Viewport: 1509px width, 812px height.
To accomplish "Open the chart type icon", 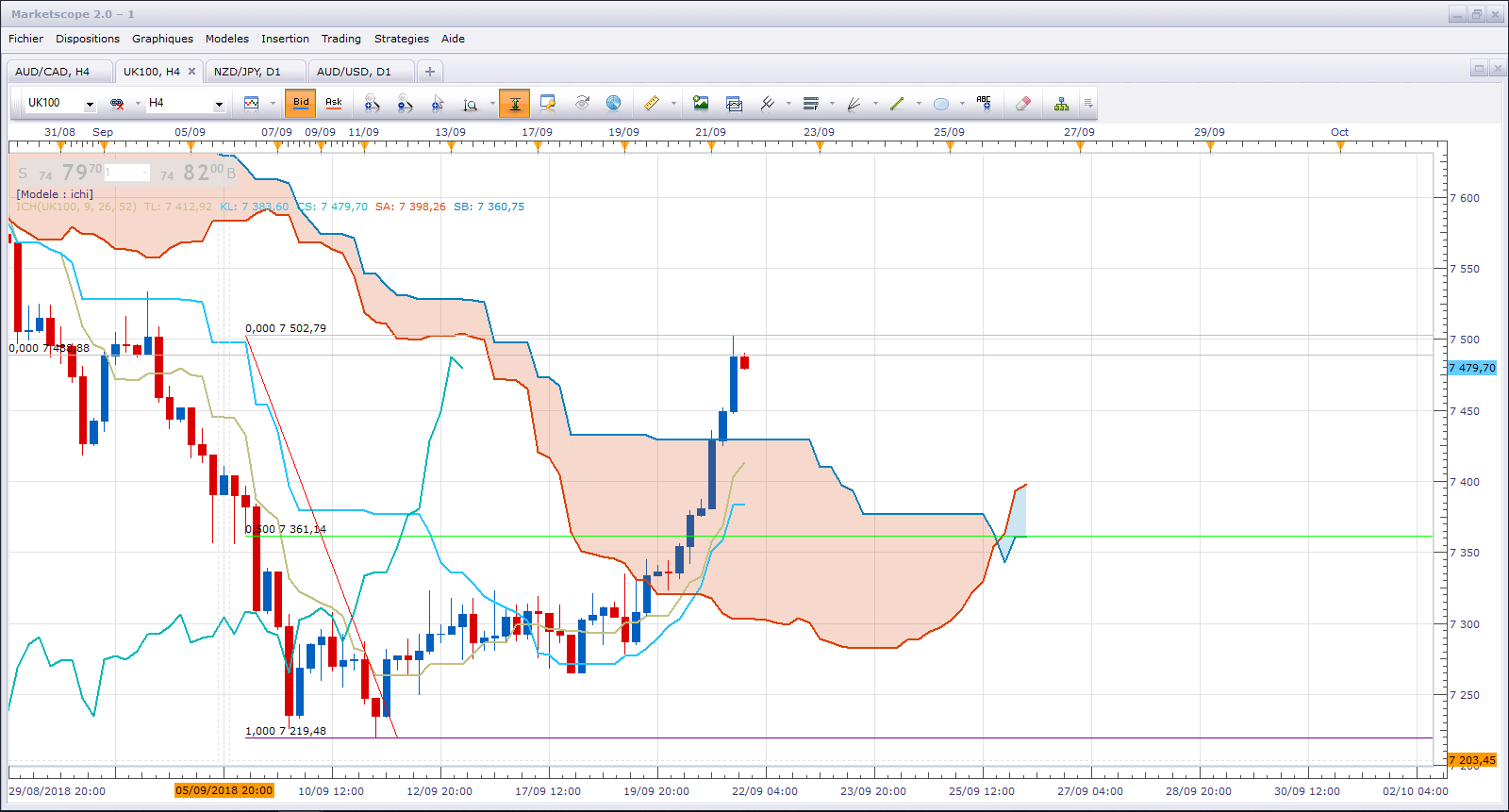I will (251, 104).
